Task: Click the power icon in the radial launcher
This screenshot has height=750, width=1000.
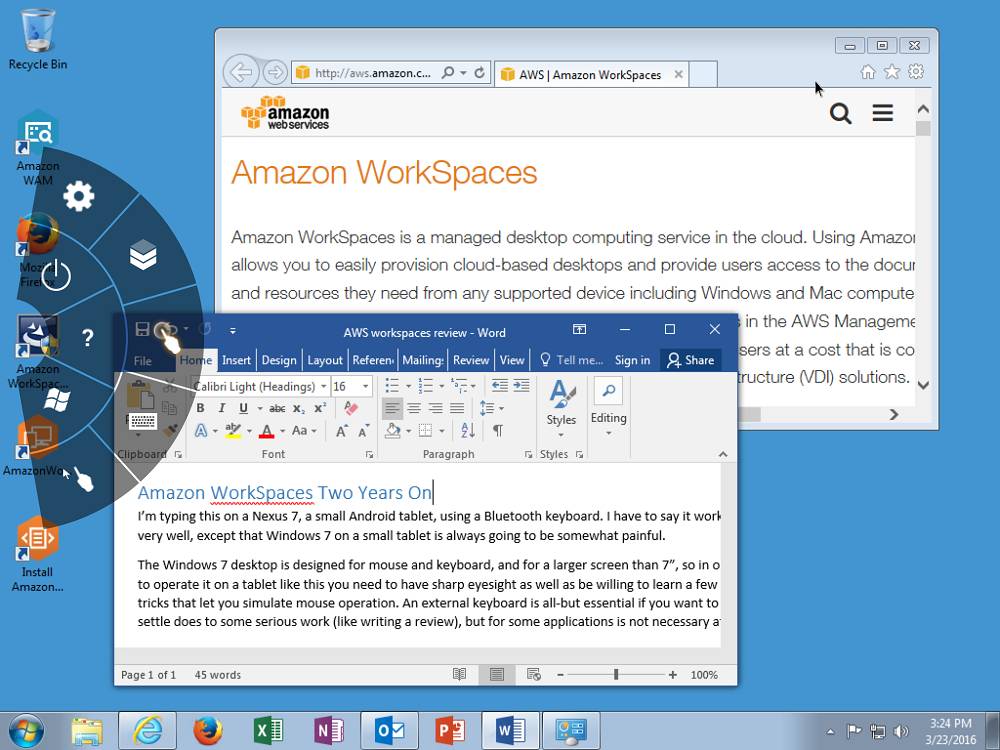Action: point(56,277)
